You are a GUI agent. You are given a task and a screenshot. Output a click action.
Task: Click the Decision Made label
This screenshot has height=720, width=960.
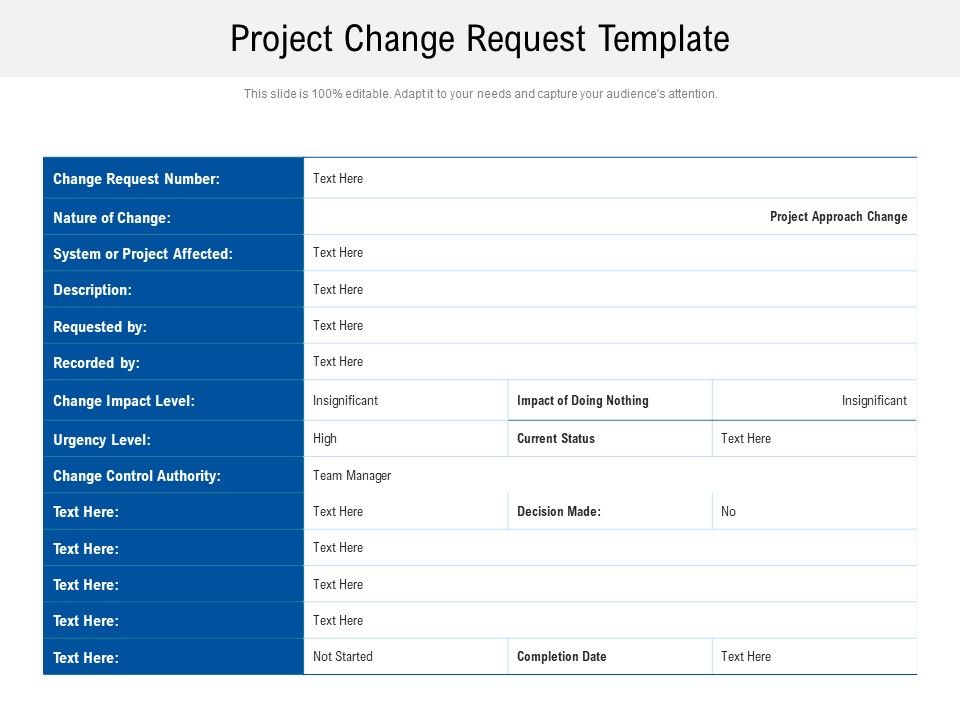tap(558, 511)
